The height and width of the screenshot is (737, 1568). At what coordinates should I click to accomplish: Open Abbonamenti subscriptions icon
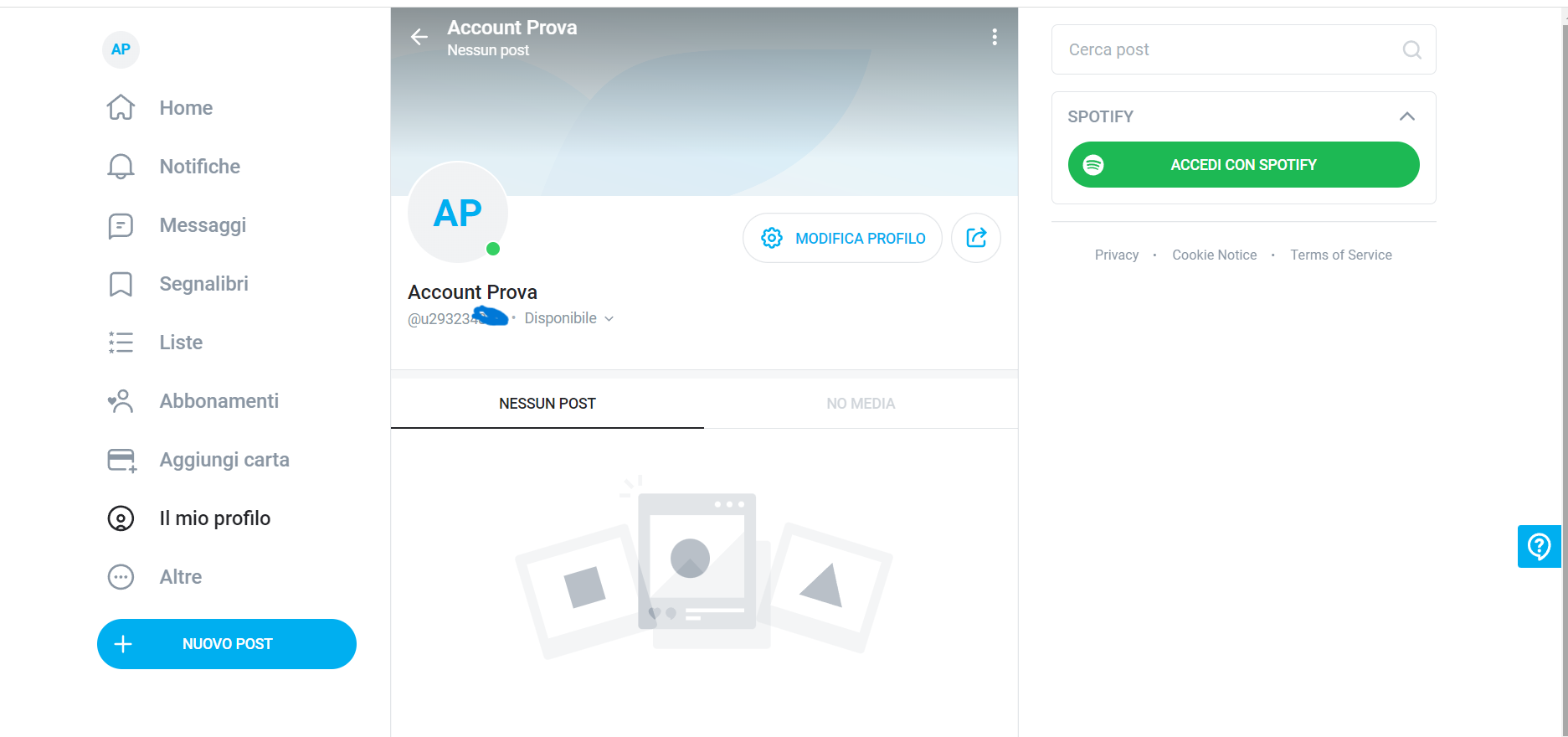click(121, 401)
